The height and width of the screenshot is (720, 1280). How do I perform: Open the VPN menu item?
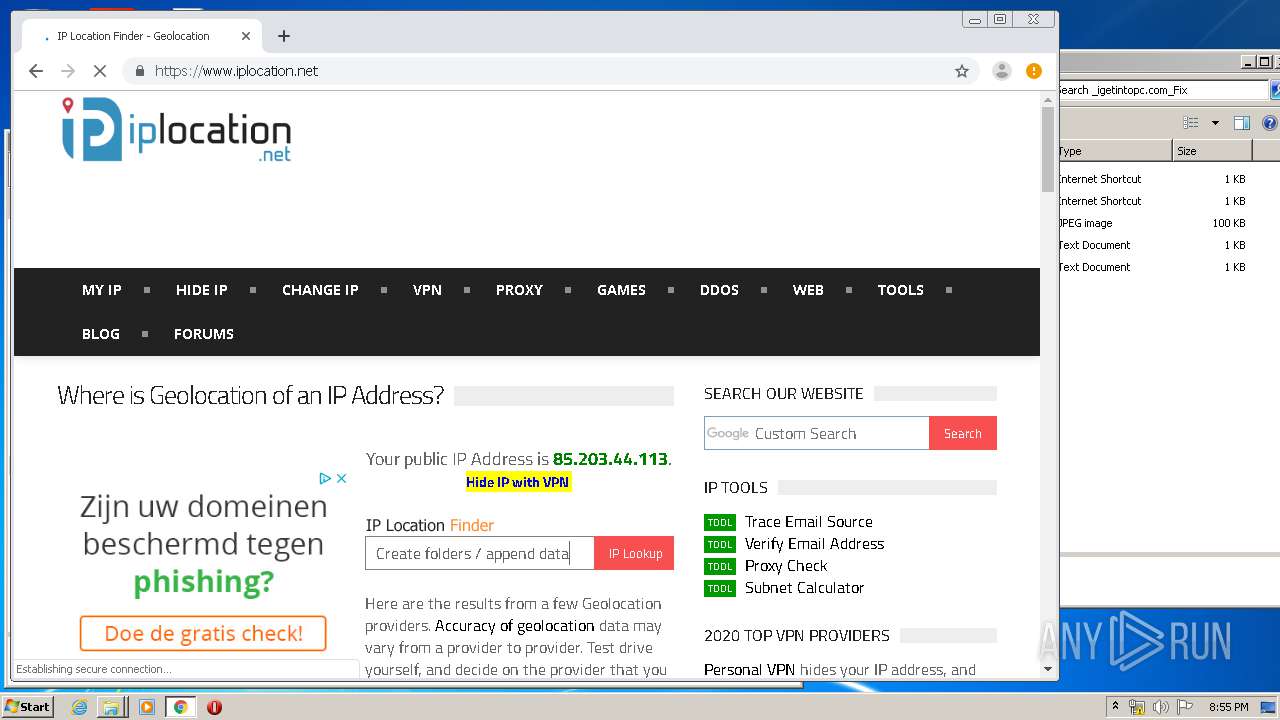tap(427, 290)
